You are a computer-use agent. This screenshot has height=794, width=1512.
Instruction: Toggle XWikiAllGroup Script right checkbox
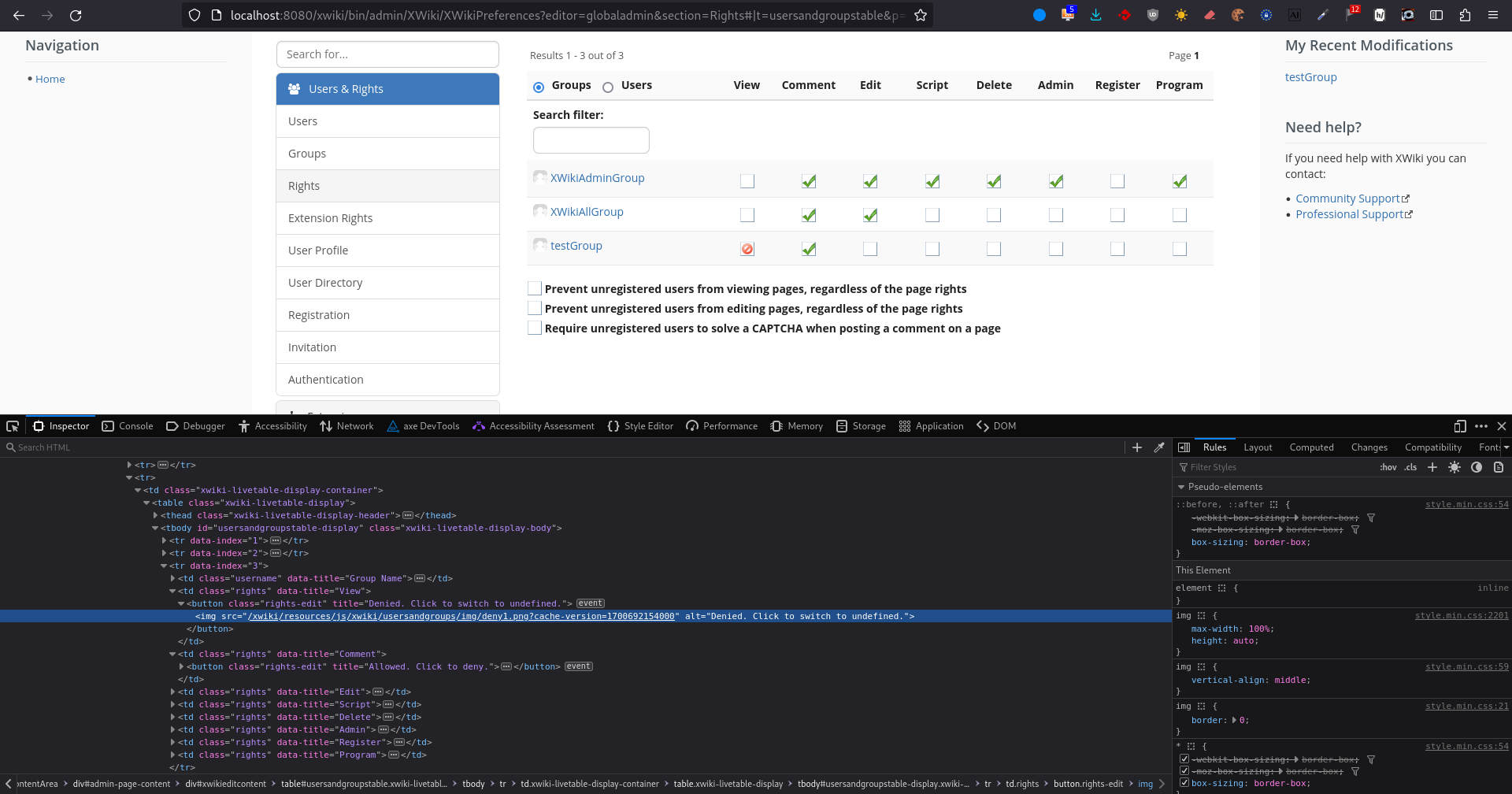point(932,215)
